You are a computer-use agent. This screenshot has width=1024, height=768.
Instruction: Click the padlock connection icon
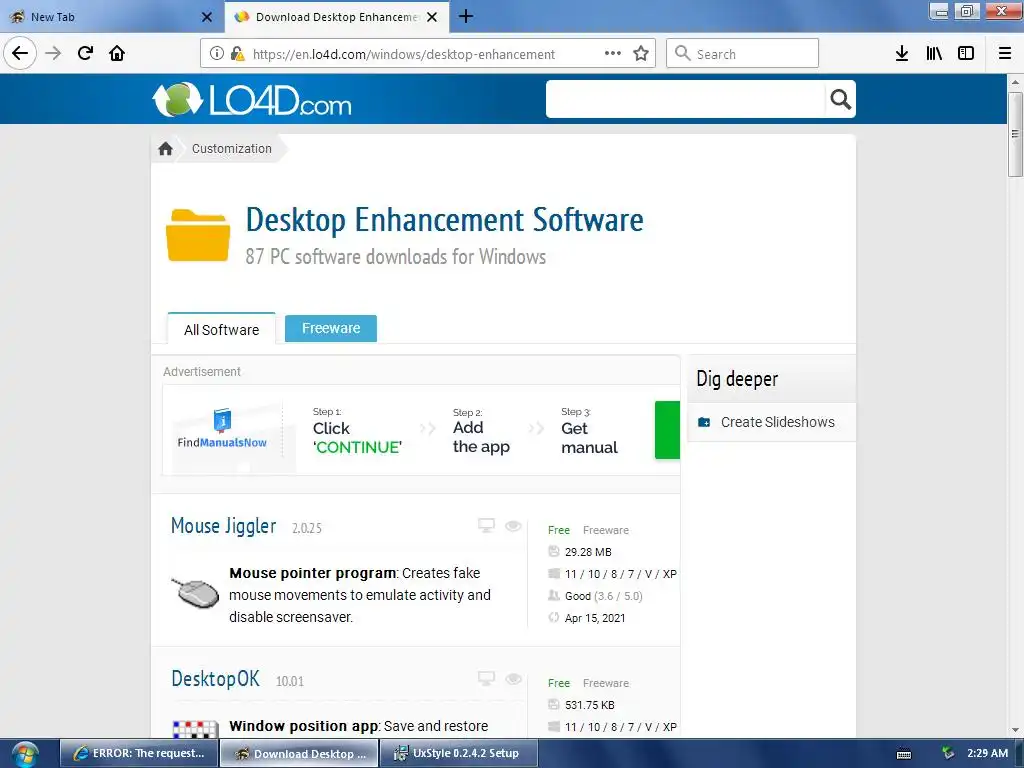pos(237,54)
